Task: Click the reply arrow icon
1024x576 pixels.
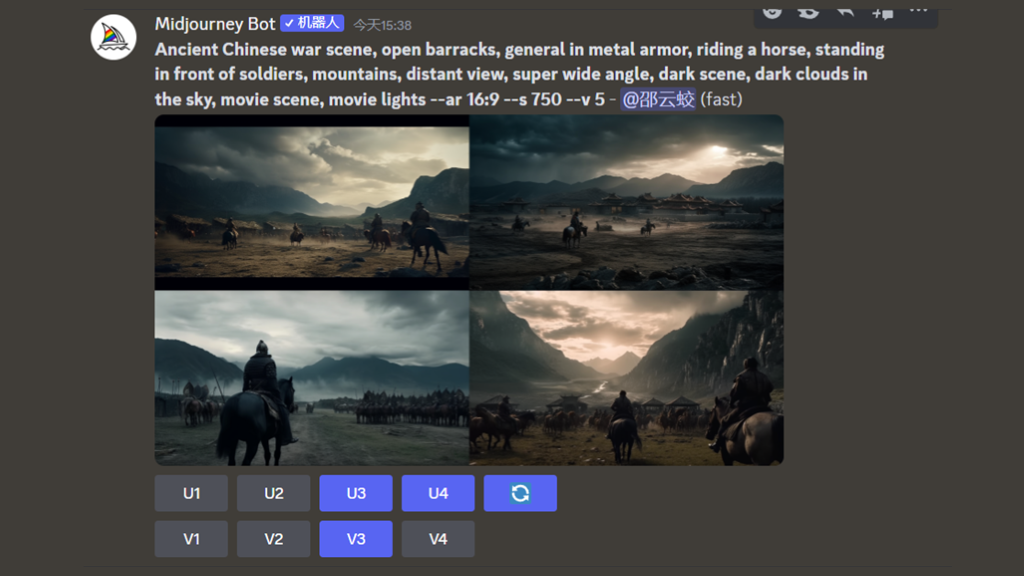Action: pyautogui.click(x=845, y=11)
